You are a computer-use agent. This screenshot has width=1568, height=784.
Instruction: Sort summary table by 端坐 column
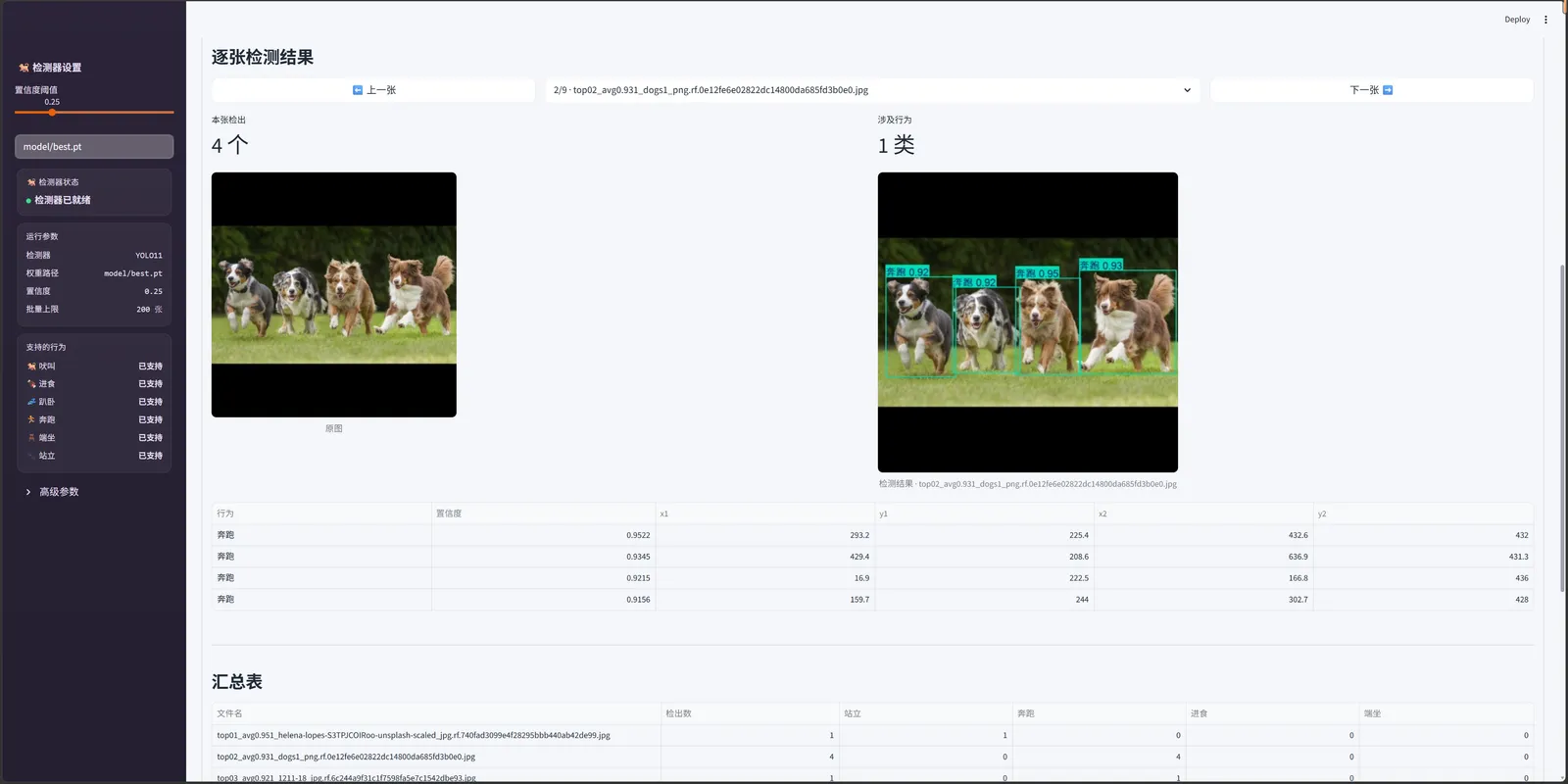[x=1446, y=713]
